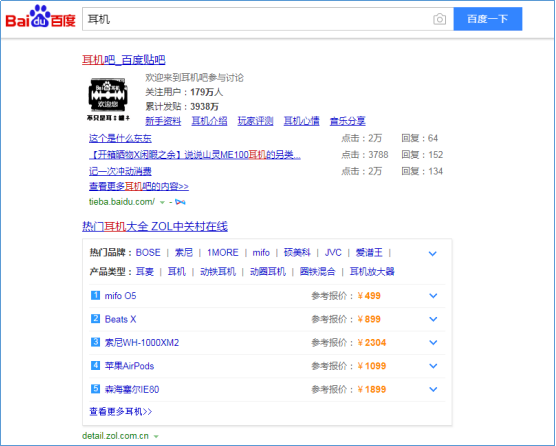The height and width of the screenshot is (446, 556).
Task: Select product type 动铁耳机
Action: [218, 272]
